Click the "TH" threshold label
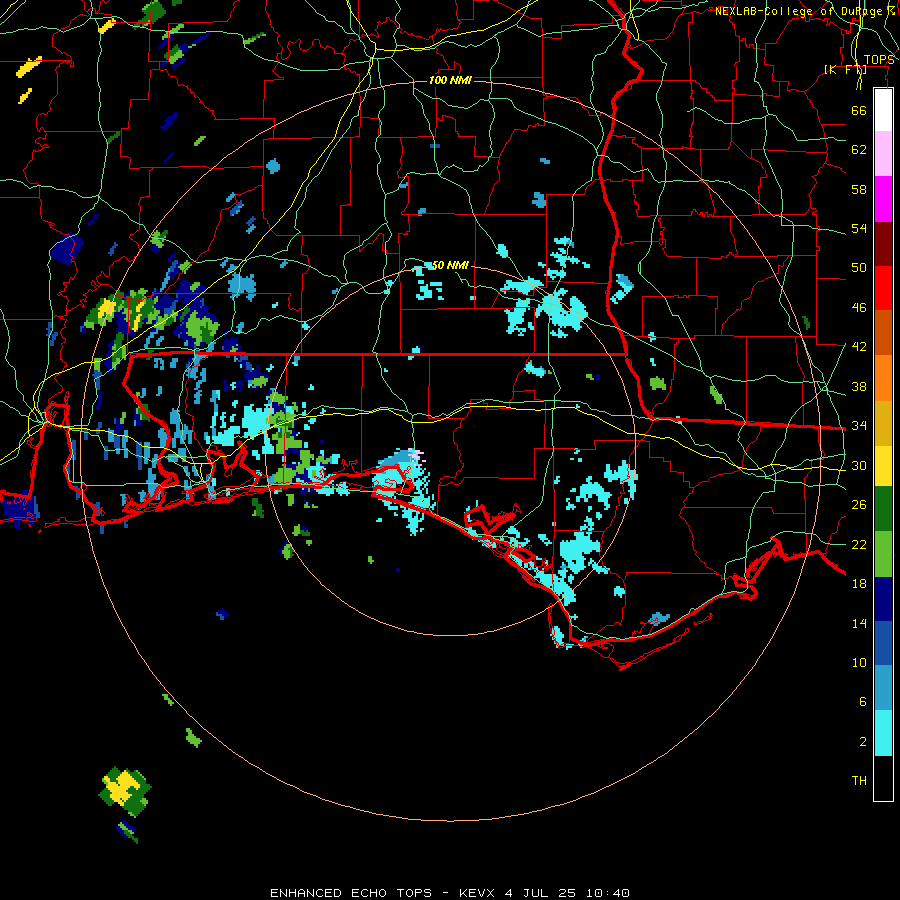 859,781
